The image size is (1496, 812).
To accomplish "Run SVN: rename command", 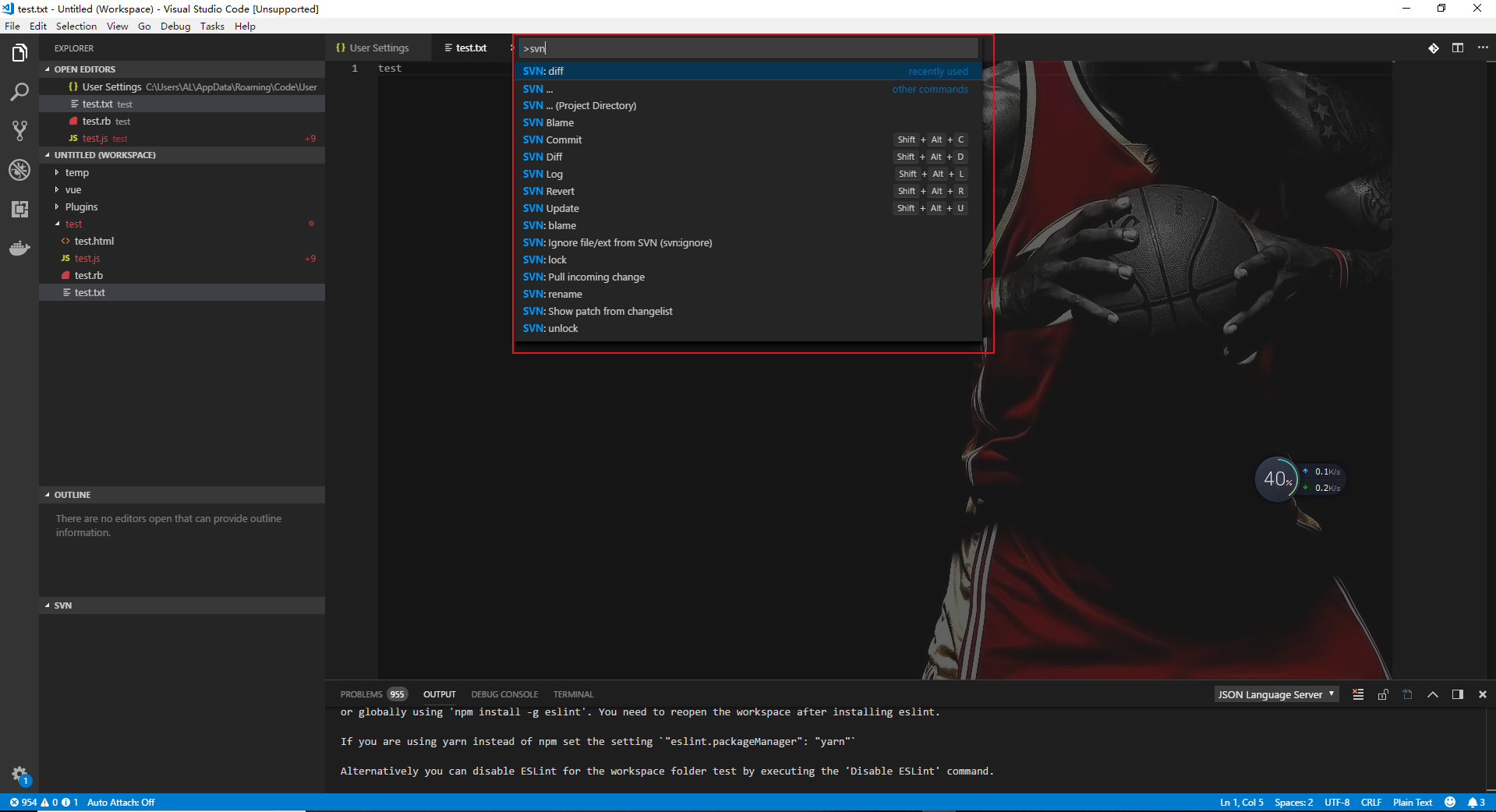I will tap(747, 295).
